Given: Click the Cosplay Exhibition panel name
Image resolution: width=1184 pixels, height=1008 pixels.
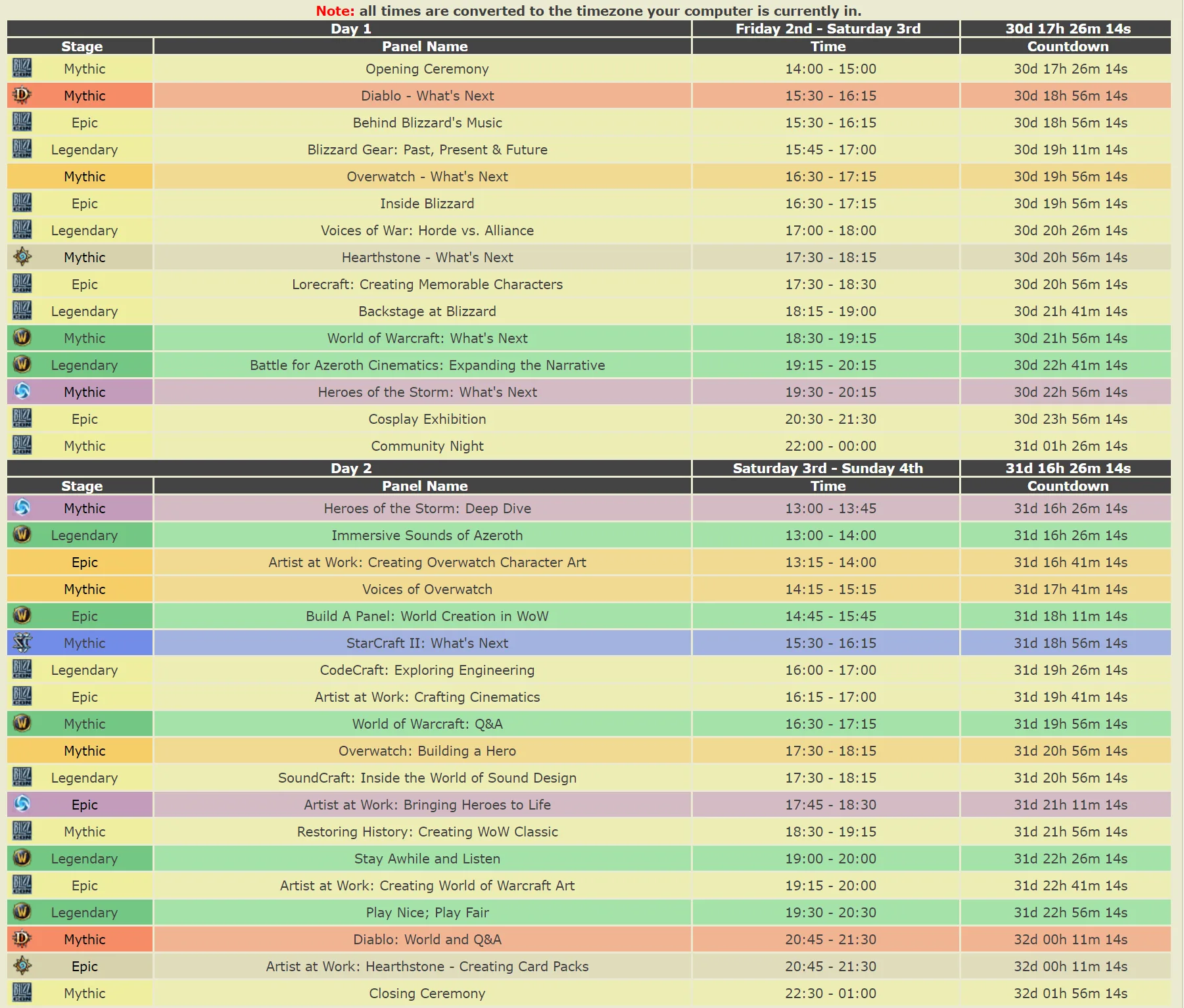Looking at the screenshot, I should click(427, 419).
